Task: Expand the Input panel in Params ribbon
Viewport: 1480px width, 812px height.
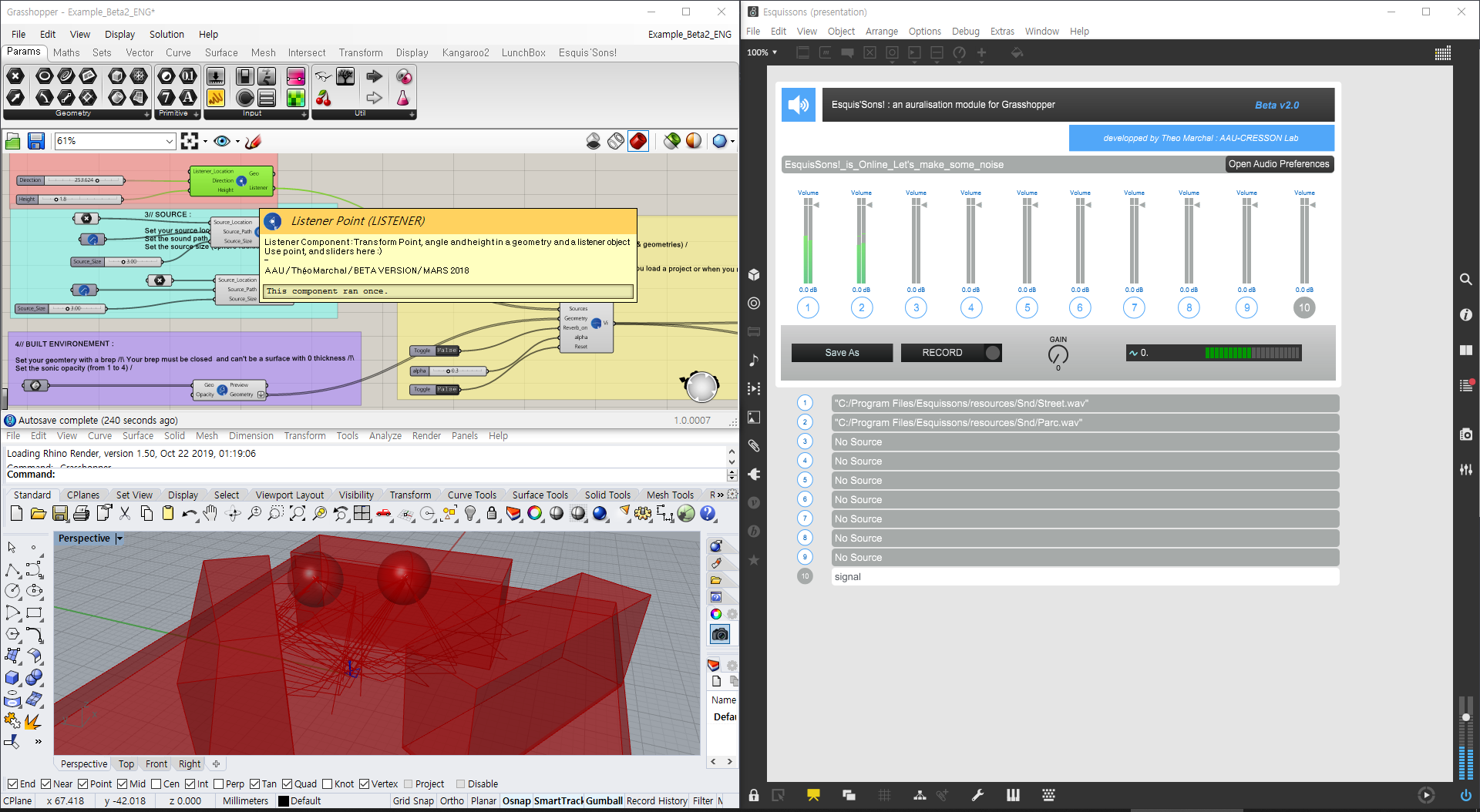Action: [x=304, y=114]
